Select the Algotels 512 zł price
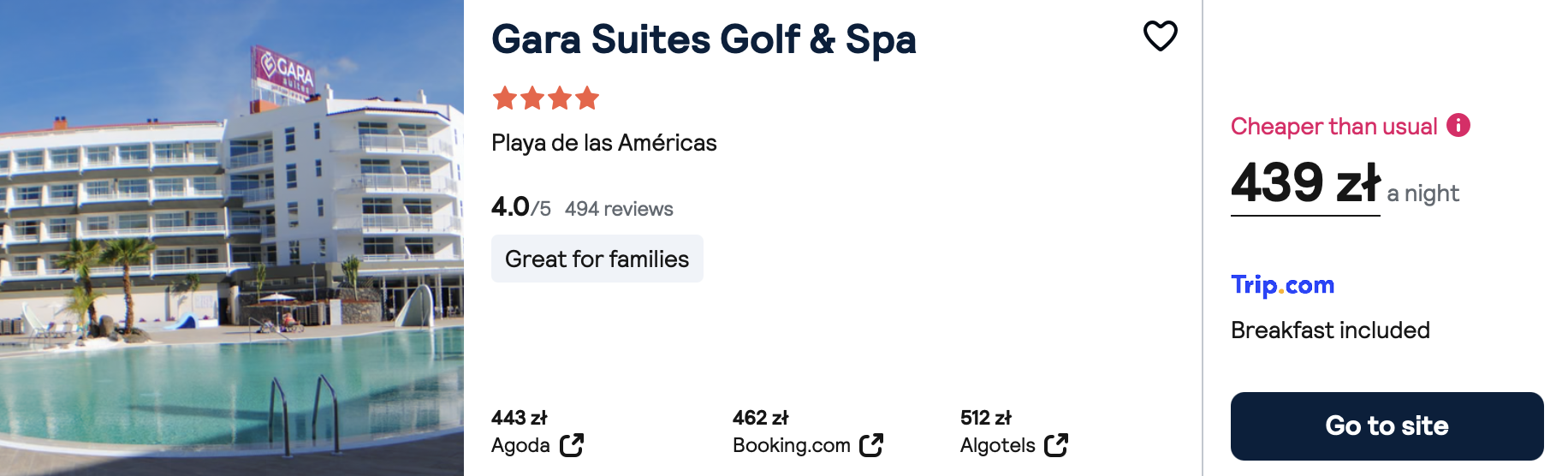The height and width of the screenshot is (476, 1568). (x=985, y=418)
